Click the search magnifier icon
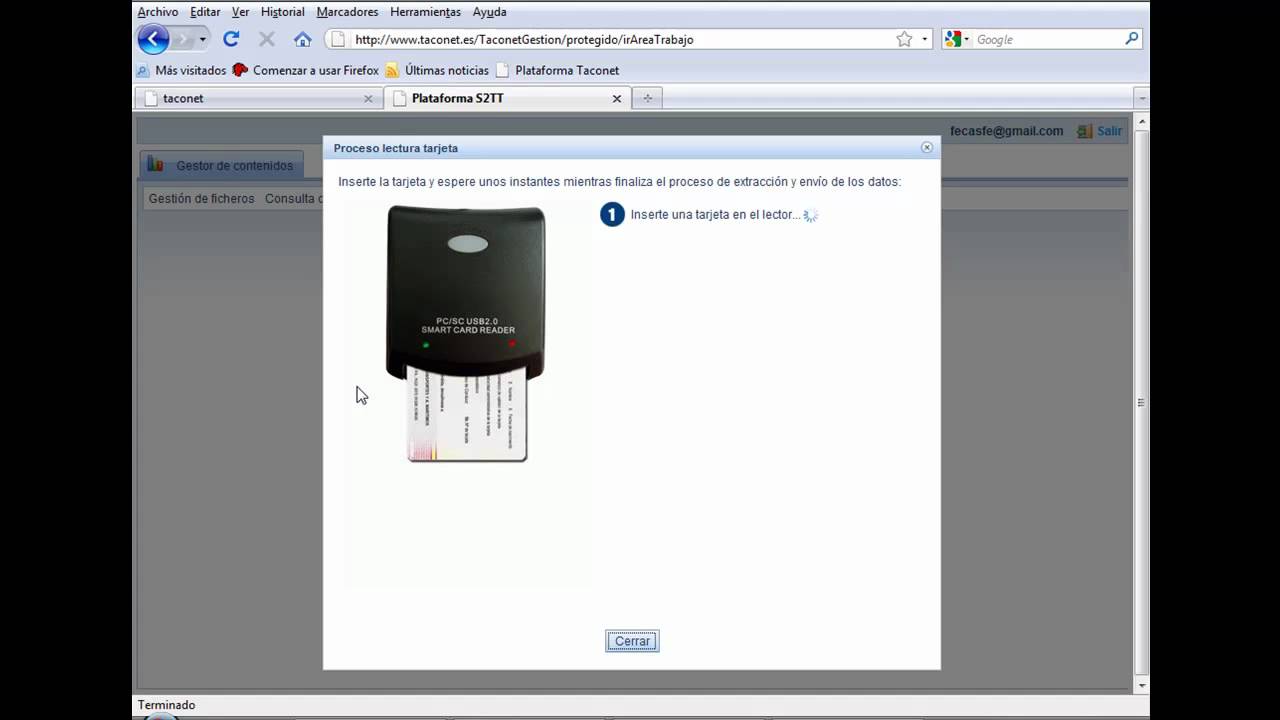The height and width of the screenshot is (720, 1280). 1131,39
